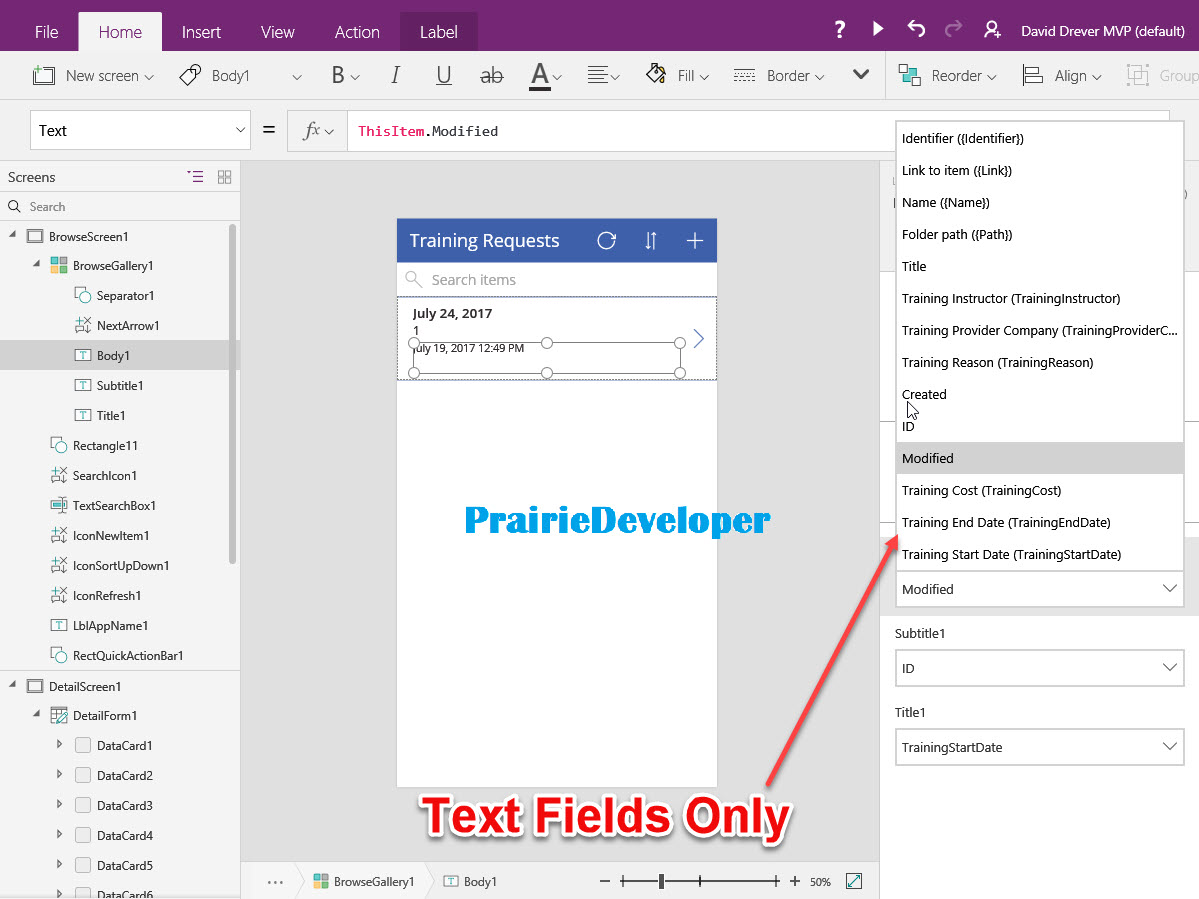Select IconSortUpDown1 in the tree
Screen dimensions: 1199x899
coord(121,566)
